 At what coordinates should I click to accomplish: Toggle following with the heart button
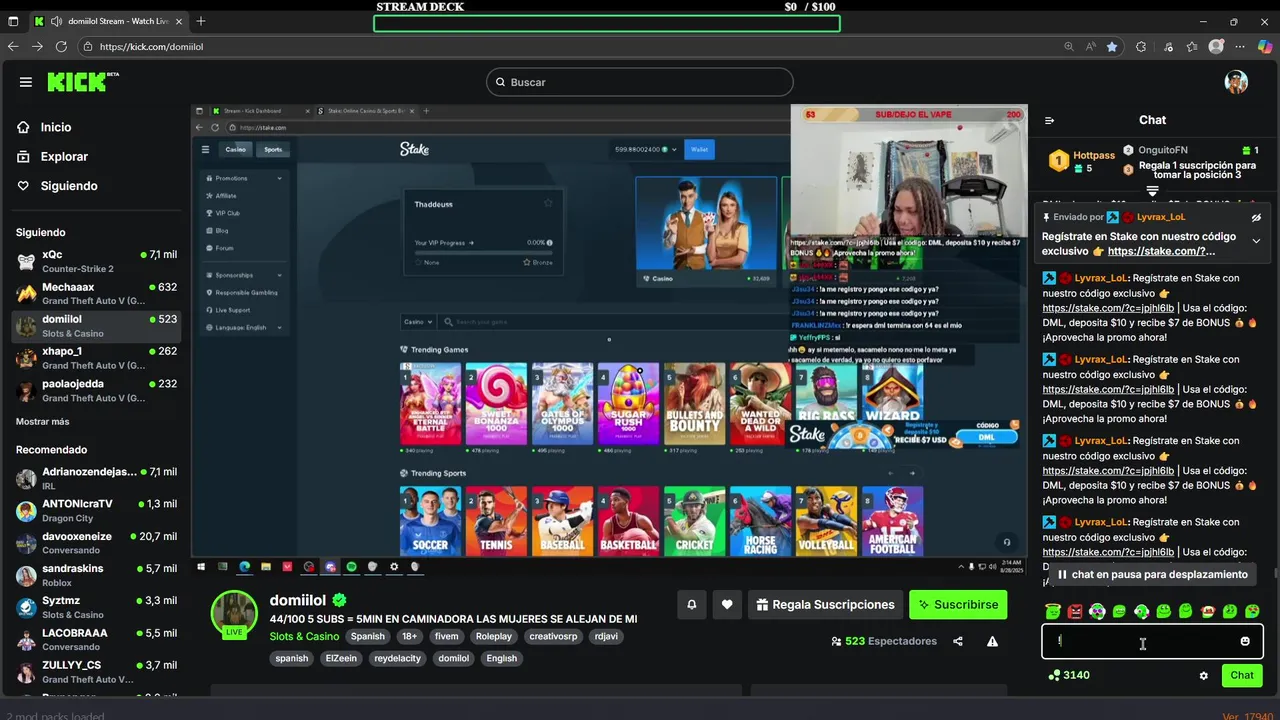tap(727, 605)
